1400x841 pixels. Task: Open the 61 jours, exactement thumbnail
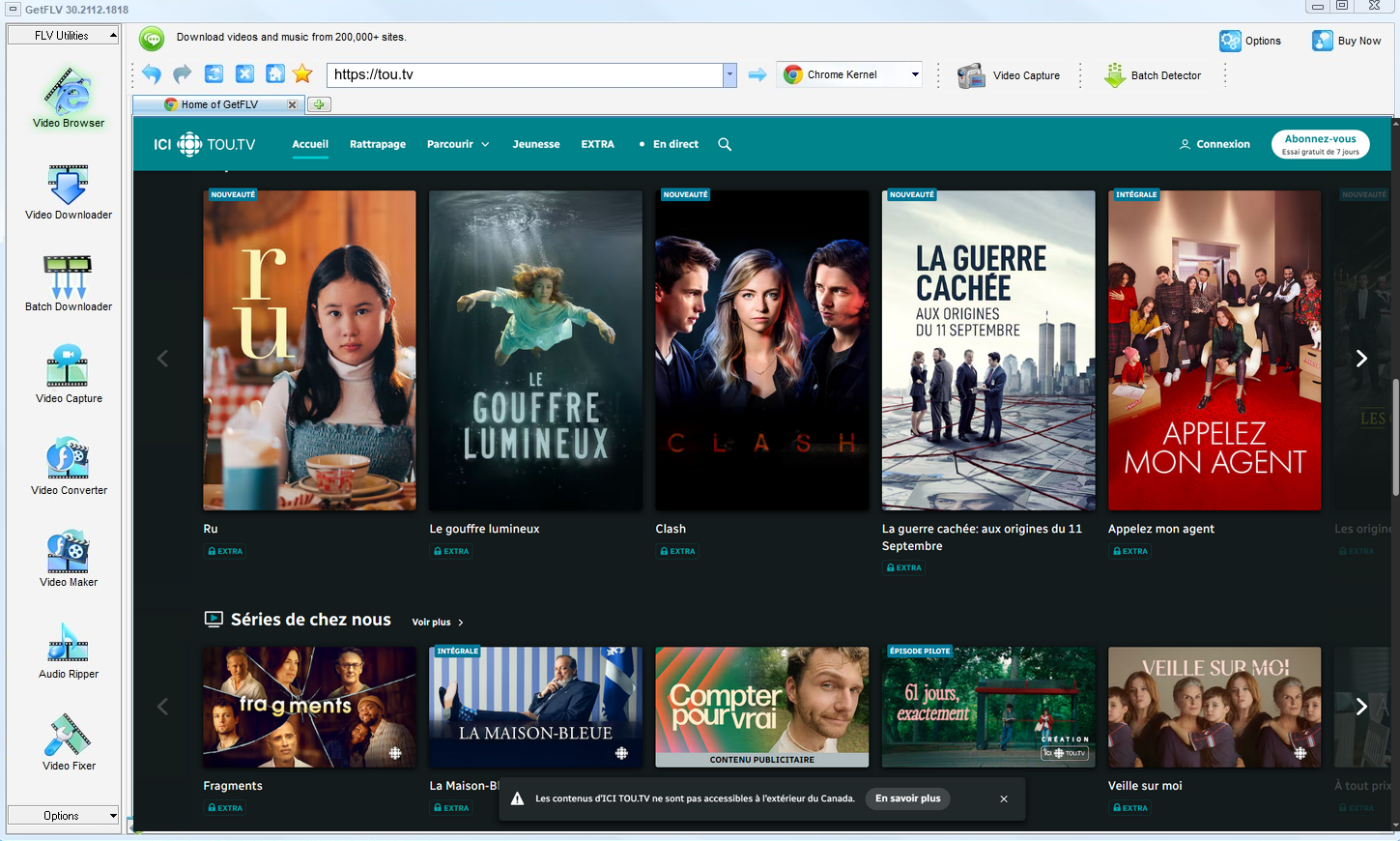[x=988, y=707]
